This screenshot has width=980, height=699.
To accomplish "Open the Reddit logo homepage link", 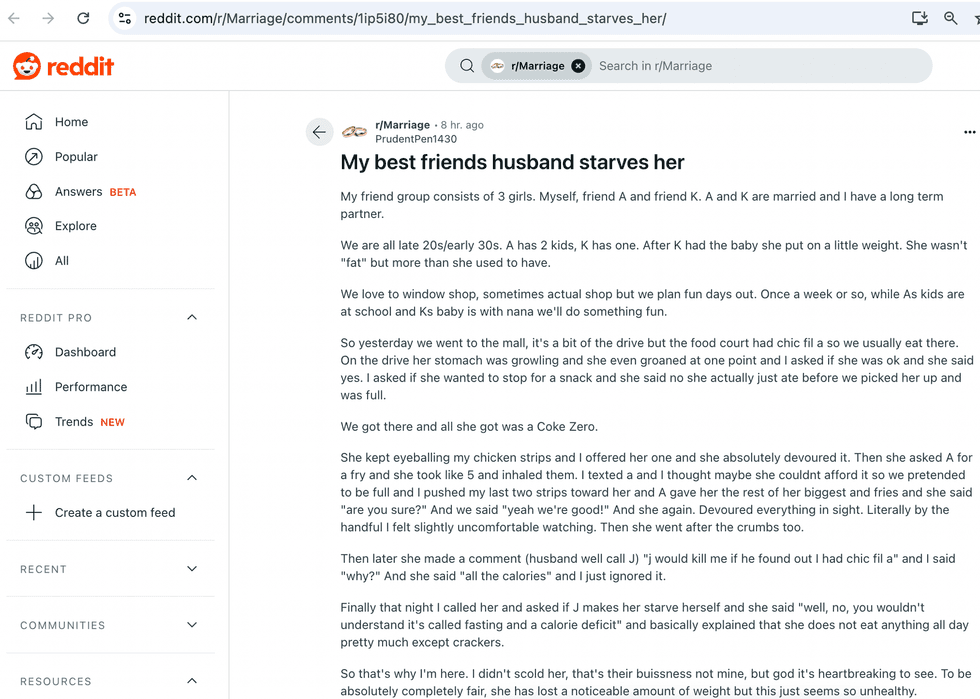I will pyautogui.click(x=63, y=66).
